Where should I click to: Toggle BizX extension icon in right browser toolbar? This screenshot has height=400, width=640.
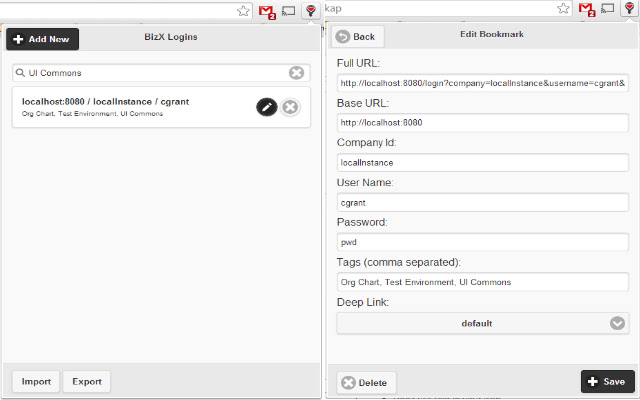pos(629,8)
